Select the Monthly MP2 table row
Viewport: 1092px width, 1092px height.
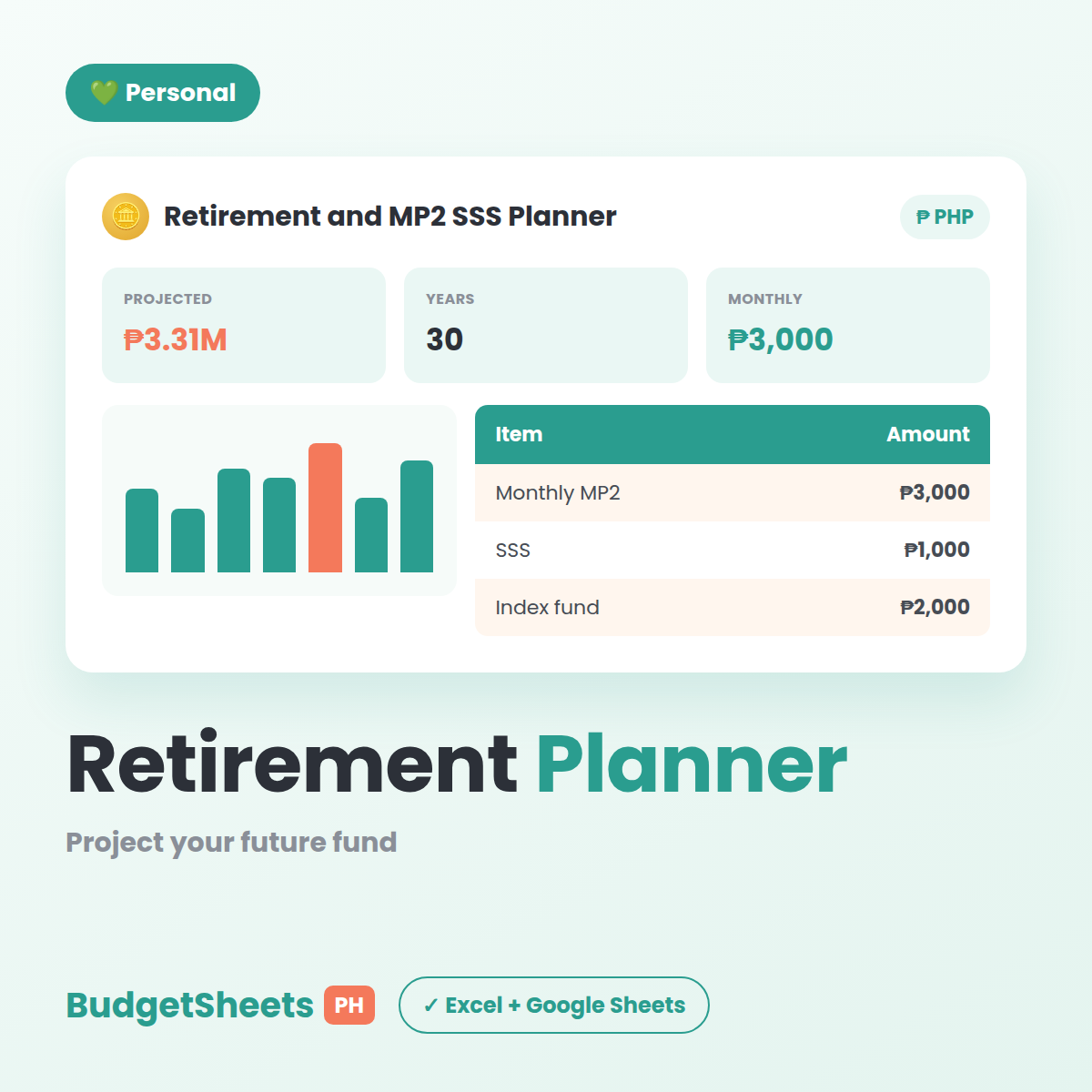tap(733, 492)
